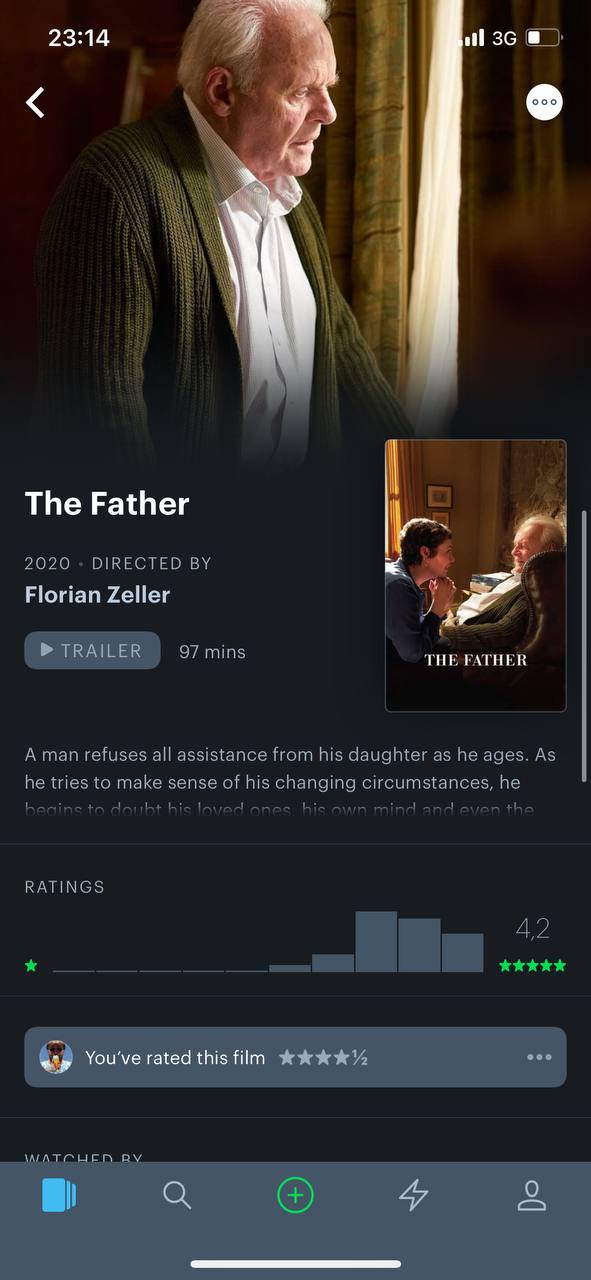Click the vertical scrollbar indicator on right edge
This screenshot has width=591, height=1280.
tap(585, 645)
